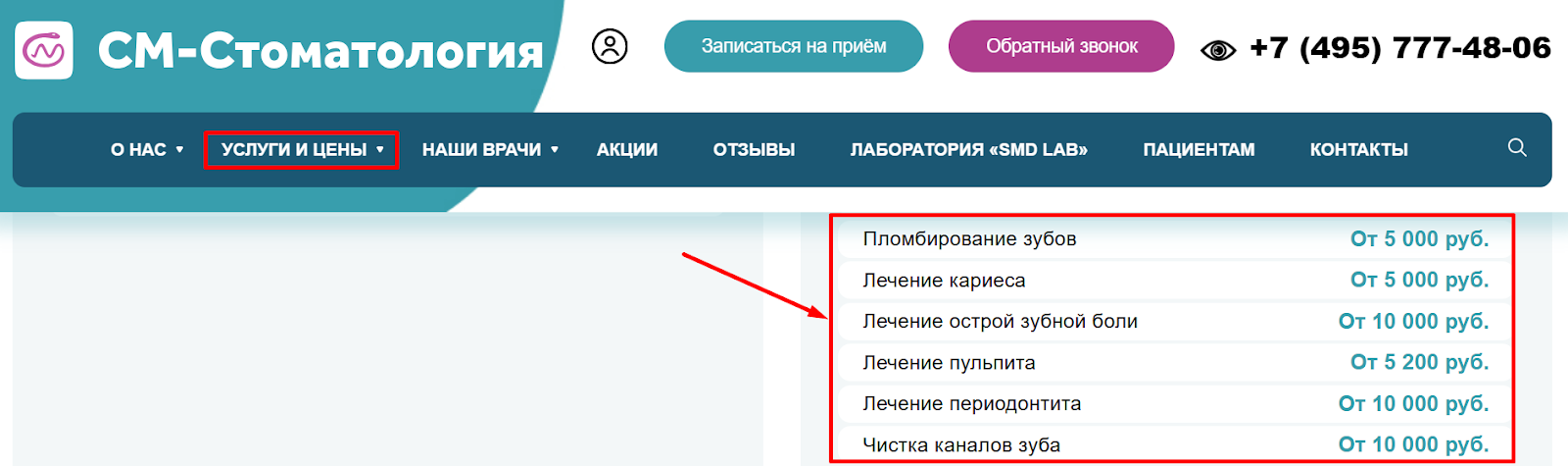Viewport: 1568px width, 466px height.
Task: Call the phone number +7 (495) 777-48-06
Action: pyautogui.click(x=1400, y=48)
